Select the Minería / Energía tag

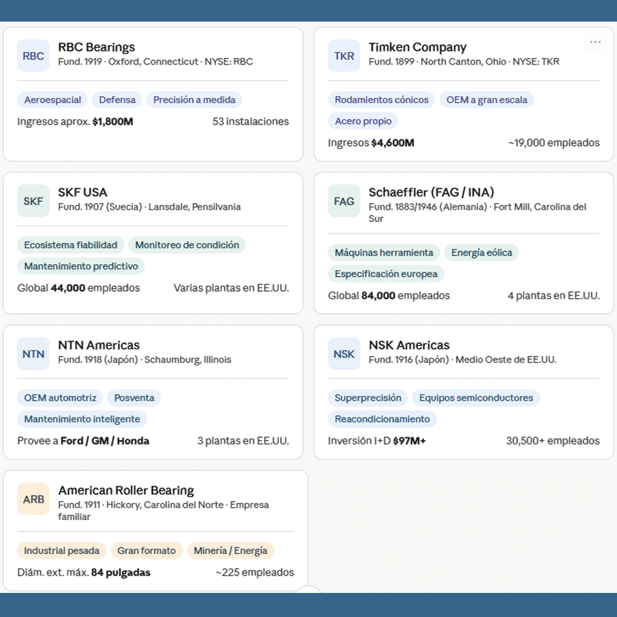(232, 551)
